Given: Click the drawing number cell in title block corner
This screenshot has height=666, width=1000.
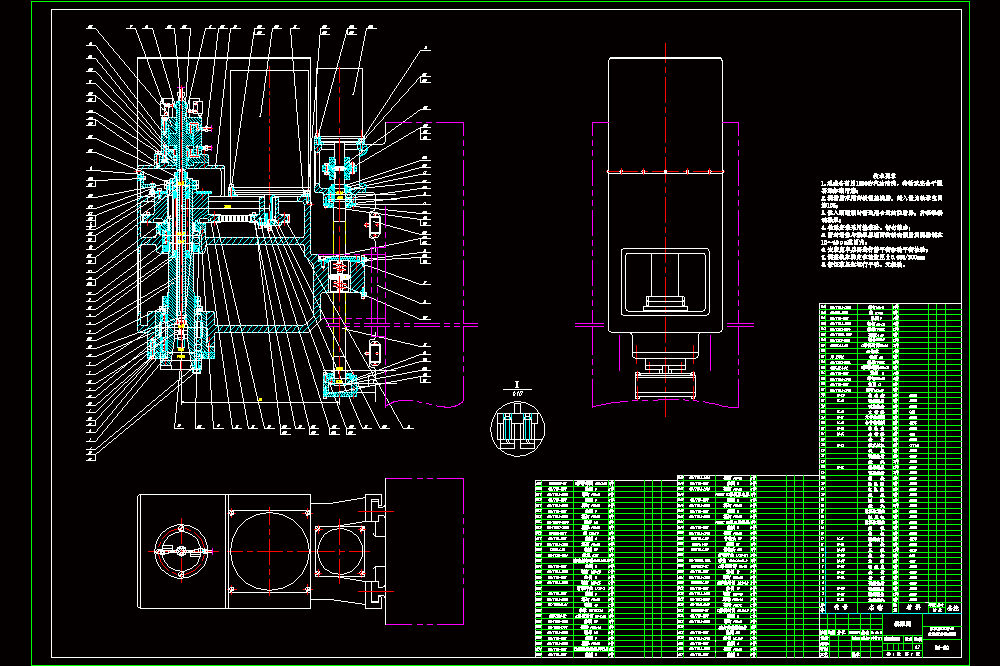Looking at the screenshot, I should click(942, 648).
